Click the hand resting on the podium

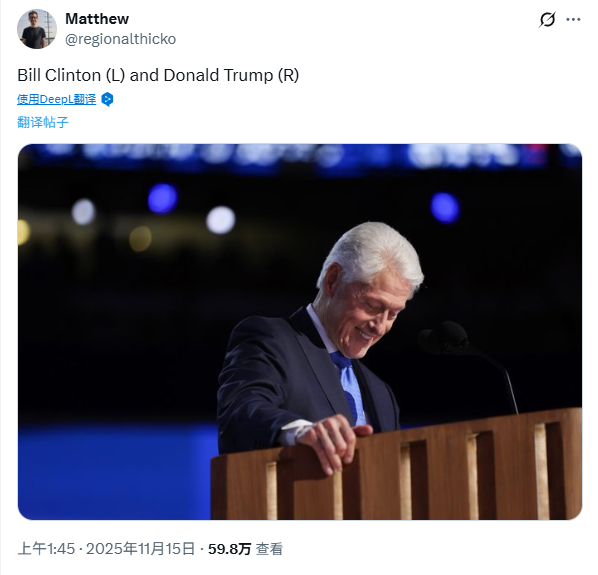pyautogui.click(x=336, y=440)
